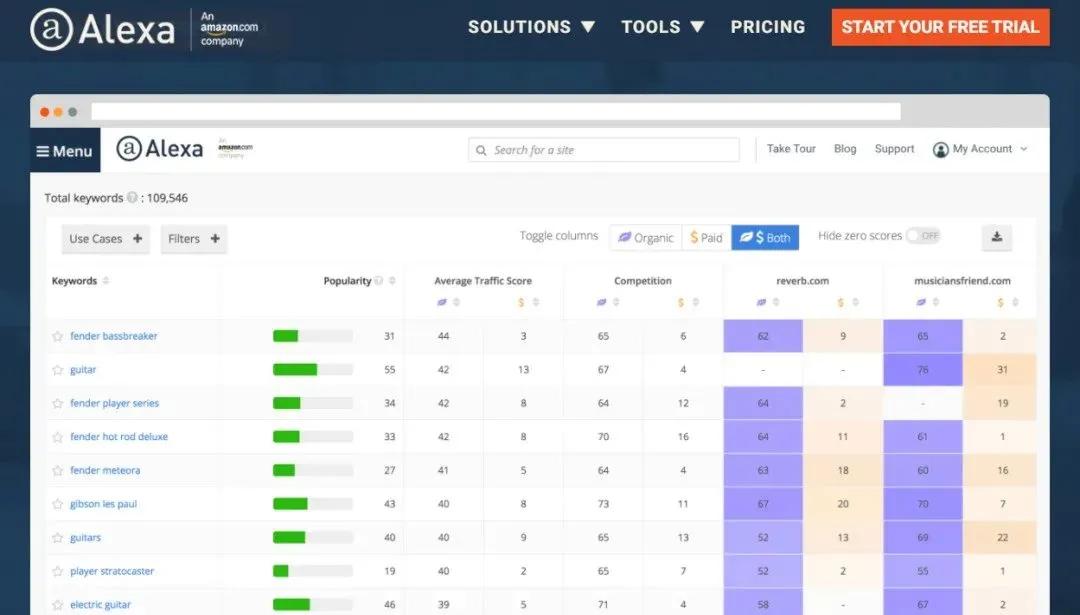Toggle the Hide zero scores switch

[x=923, y=236]
